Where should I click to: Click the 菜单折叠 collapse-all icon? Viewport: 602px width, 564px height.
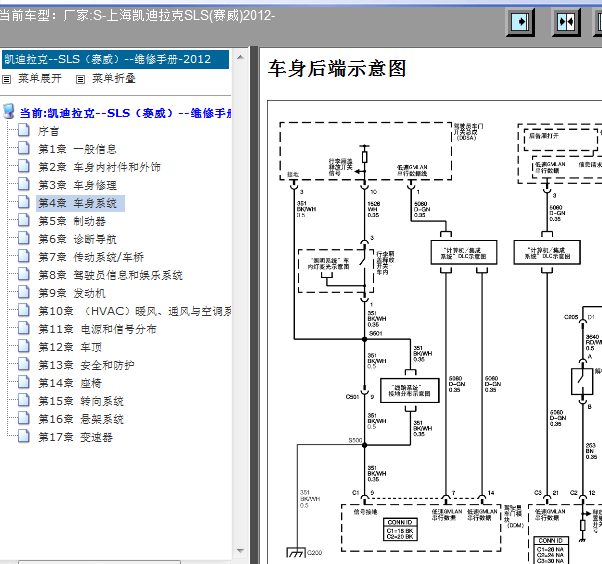point(80,79)
